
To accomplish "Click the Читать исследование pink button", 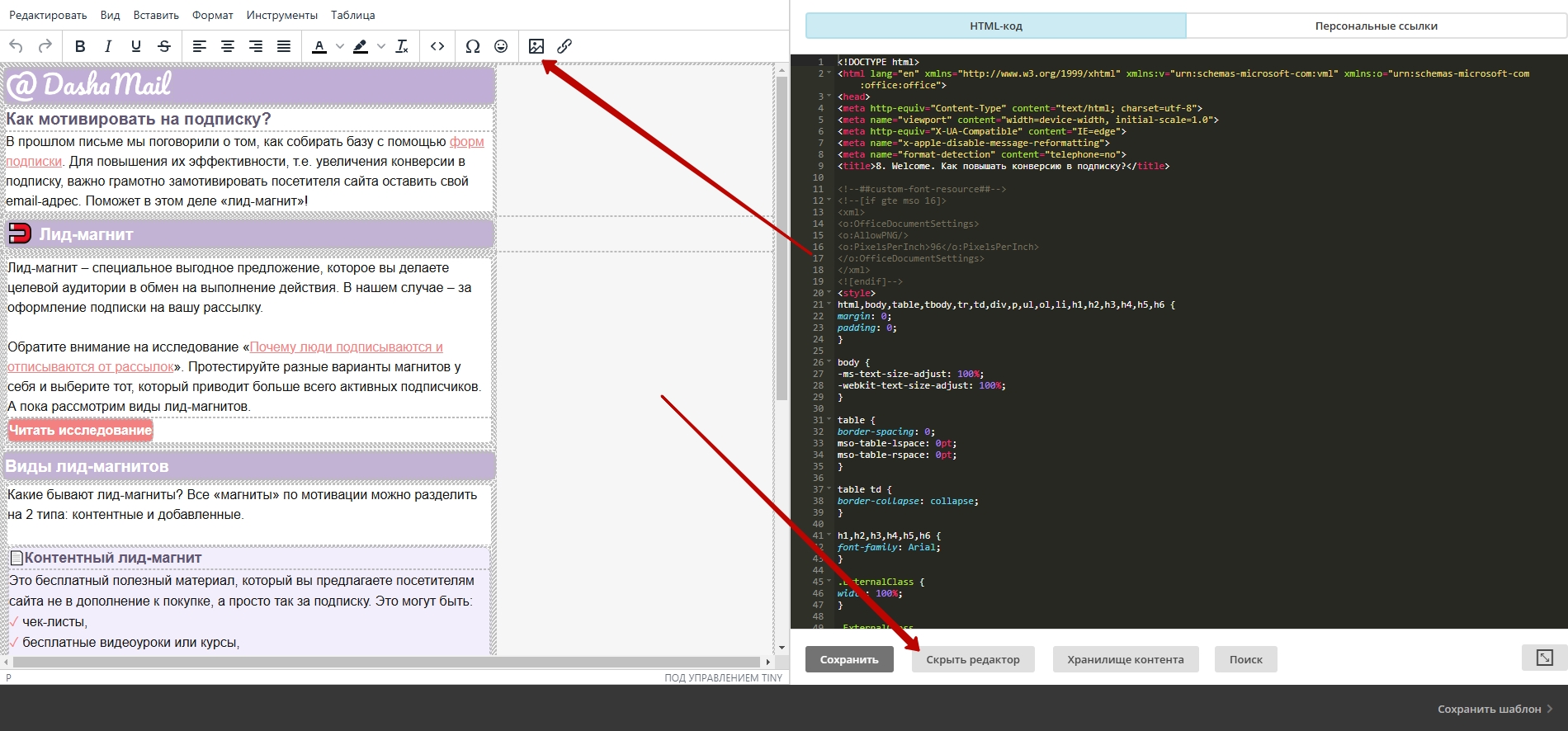I will (x=81, y=430).
